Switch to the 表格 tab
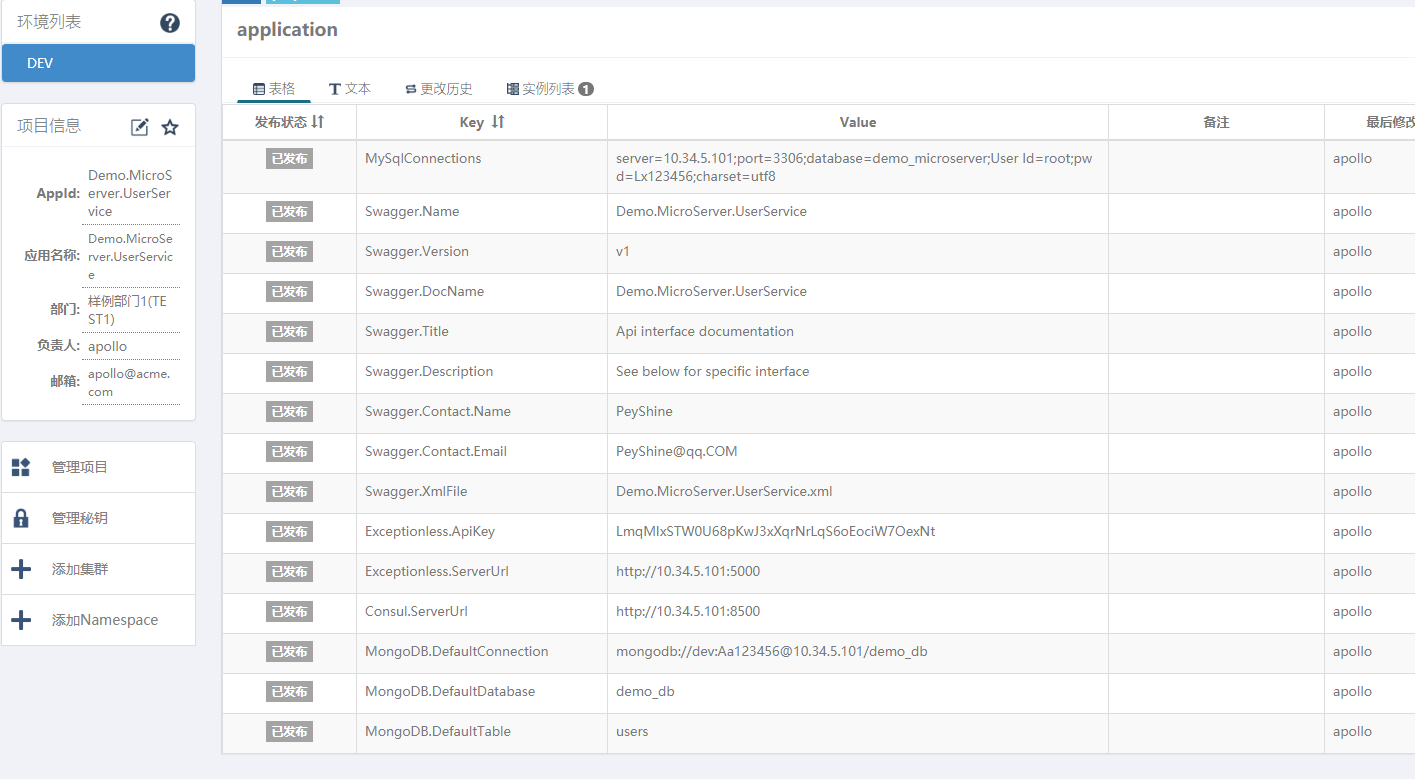Screen dimensions: 1415x779 point(274,89)
